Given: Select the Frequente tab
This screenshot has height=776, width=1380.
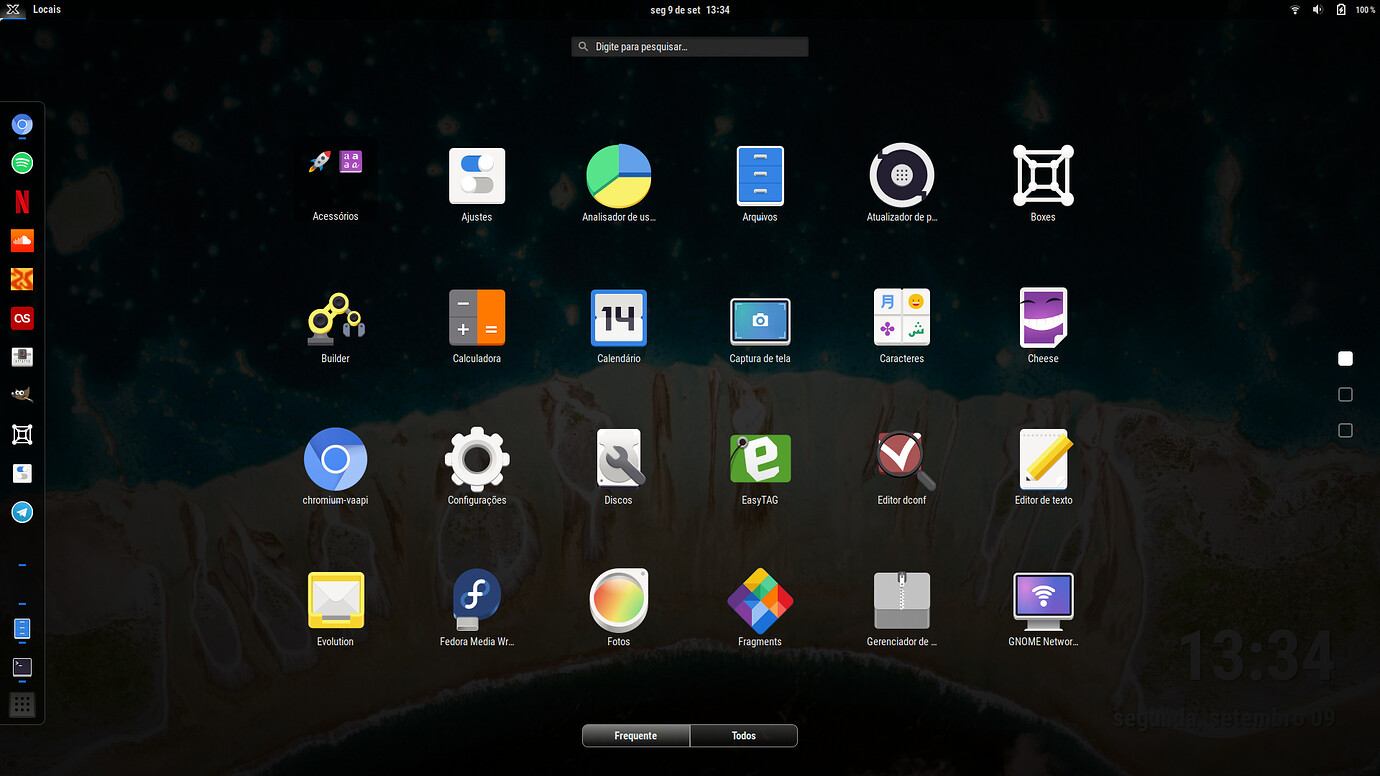Looking at the screenshot, I should click(636, 736).
